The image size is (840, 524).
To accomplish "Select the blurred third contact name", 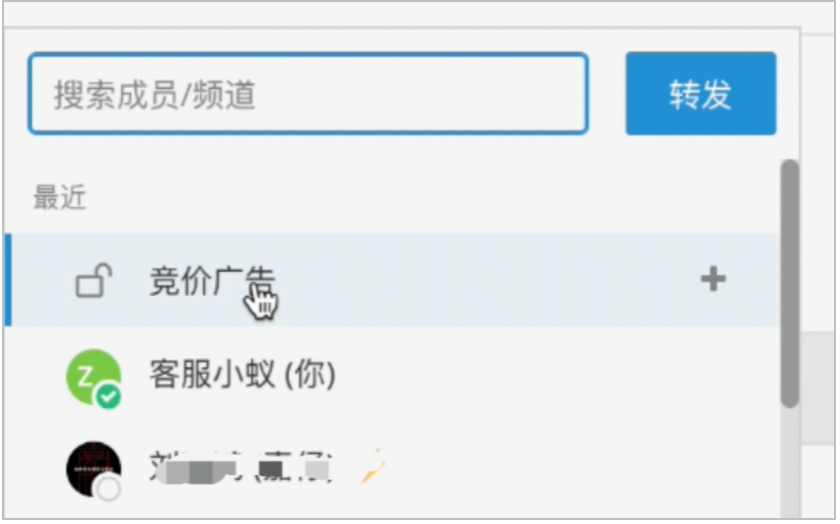I will point(241,468).
